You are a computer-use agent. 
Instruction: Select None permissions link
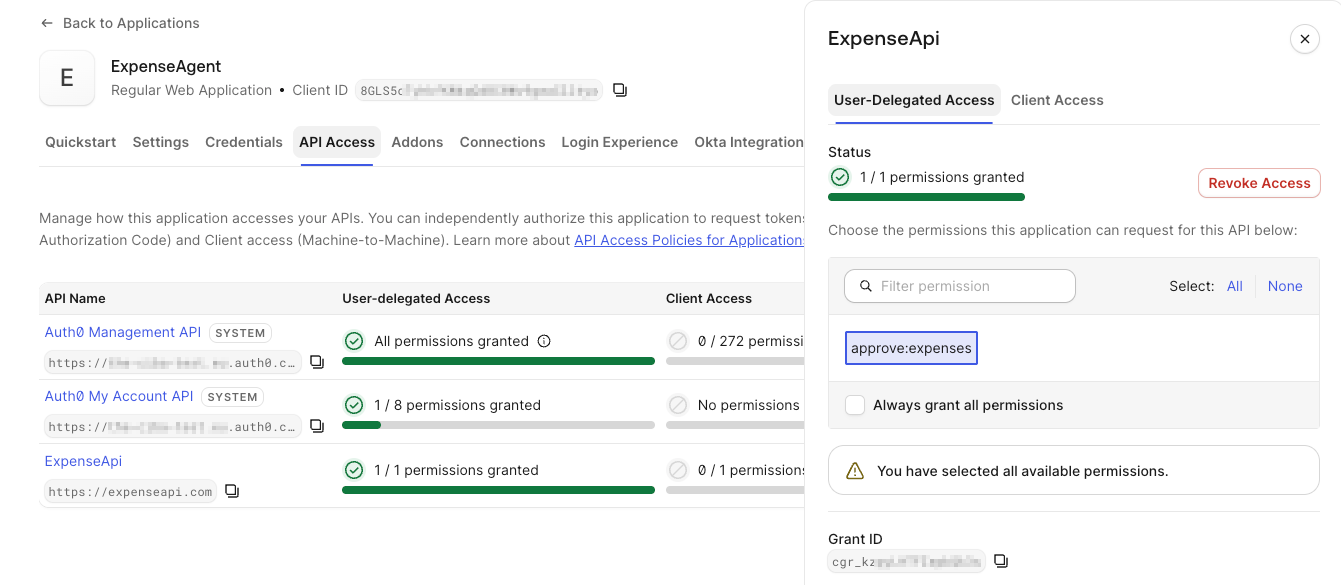(1285, 286)
